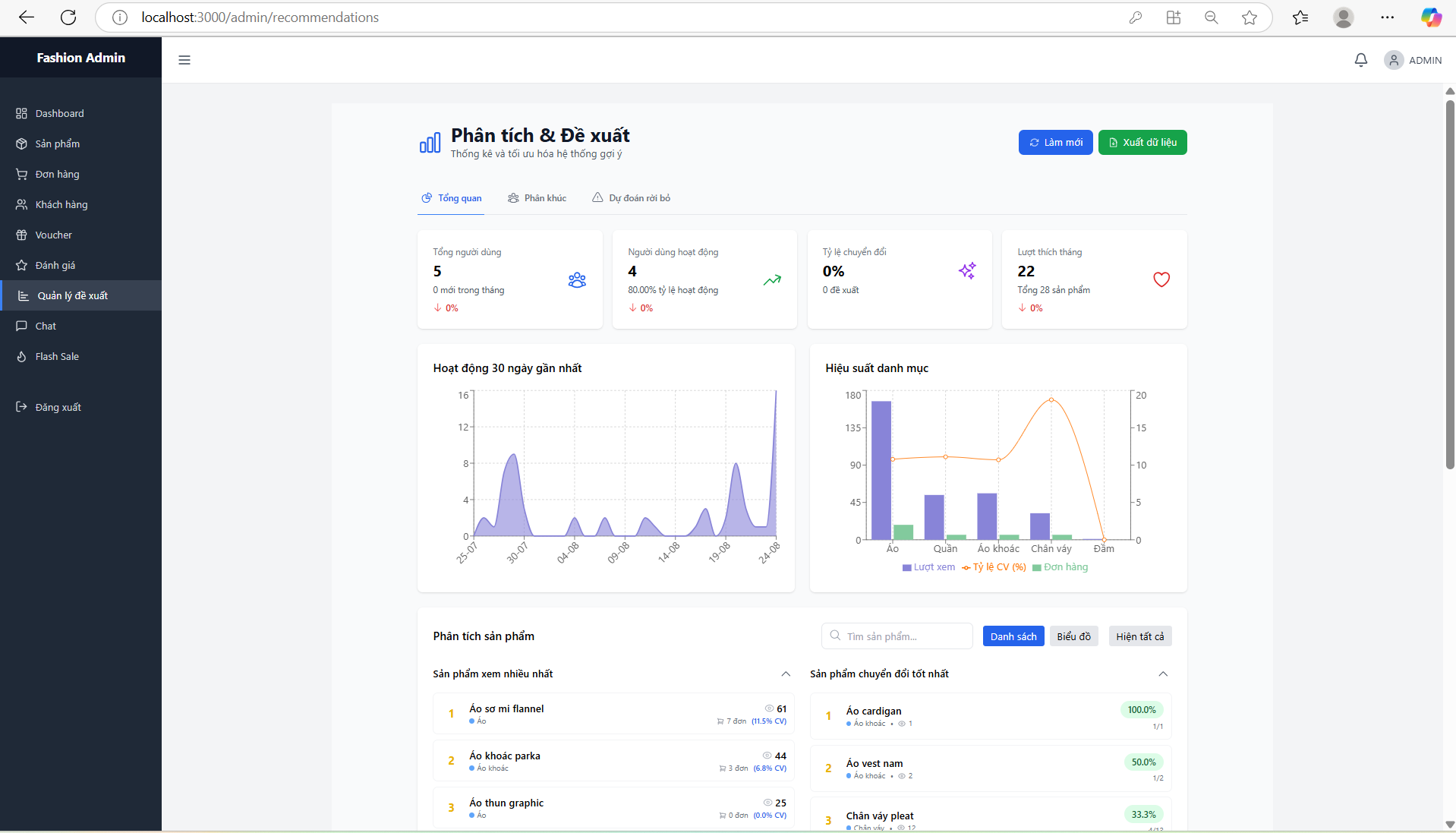Open browser settings and more menu
Image resolution: width=1456 pixels, height=833 pixels.
pos(1388,17)
